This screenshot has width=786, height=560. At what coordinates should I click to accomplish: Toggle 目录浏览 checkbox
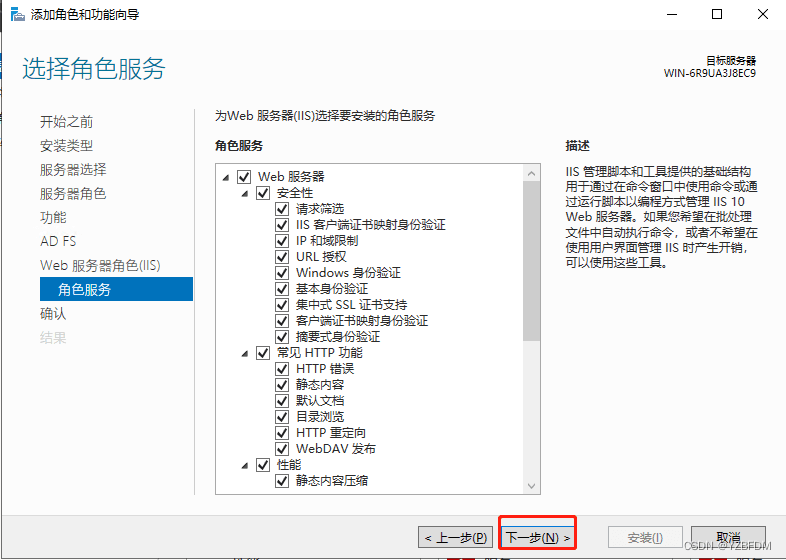[282, 417]
